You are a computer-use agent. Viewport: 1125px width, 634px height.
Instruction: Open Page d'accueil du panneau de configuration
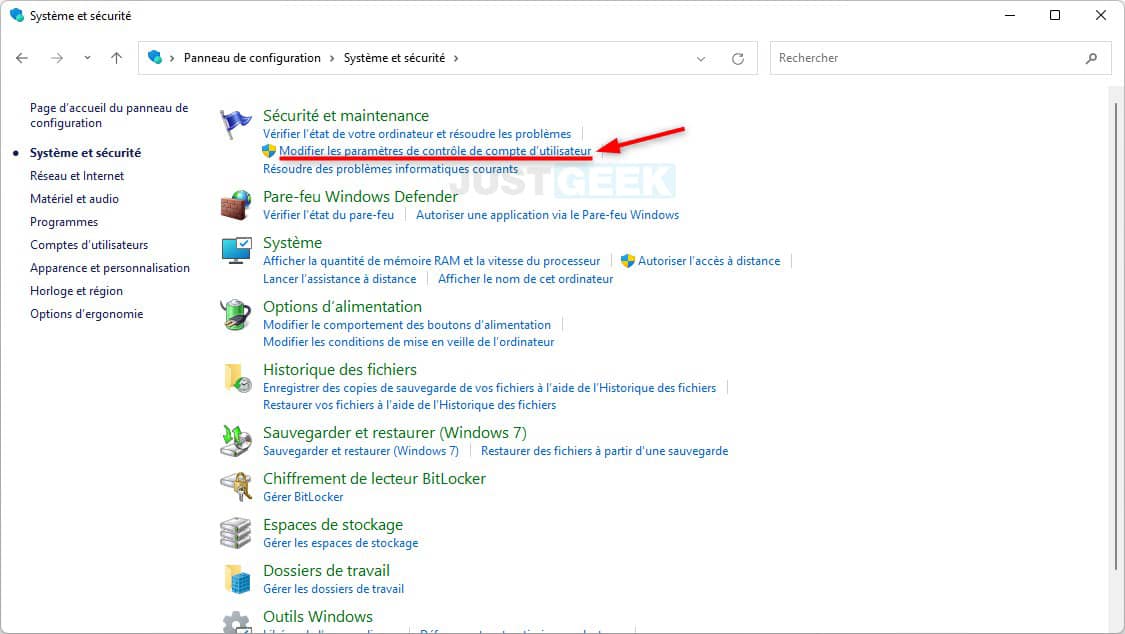point(109,115)
